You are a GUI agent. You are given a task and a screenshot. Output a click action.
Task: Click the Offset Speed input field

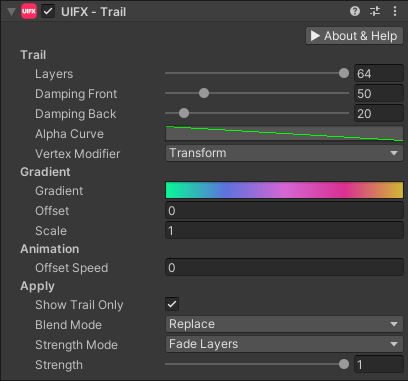(284, 267)
